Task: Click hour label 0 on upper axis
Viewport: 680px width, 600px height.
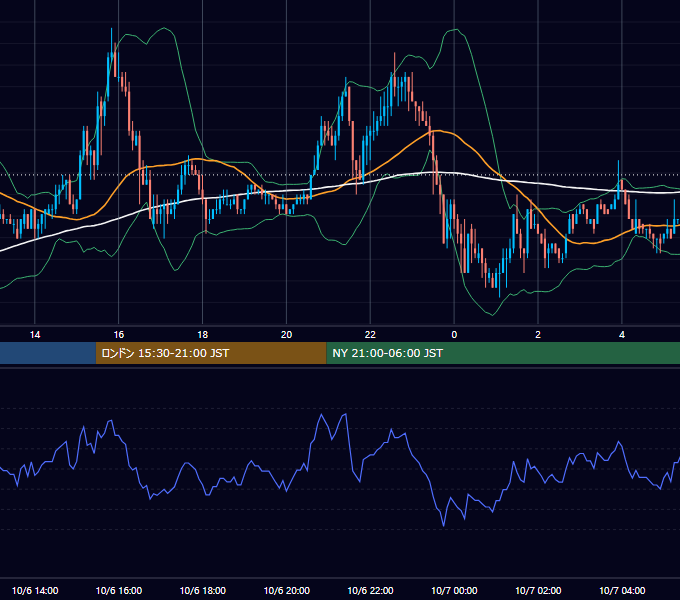Action: point(454,335)
